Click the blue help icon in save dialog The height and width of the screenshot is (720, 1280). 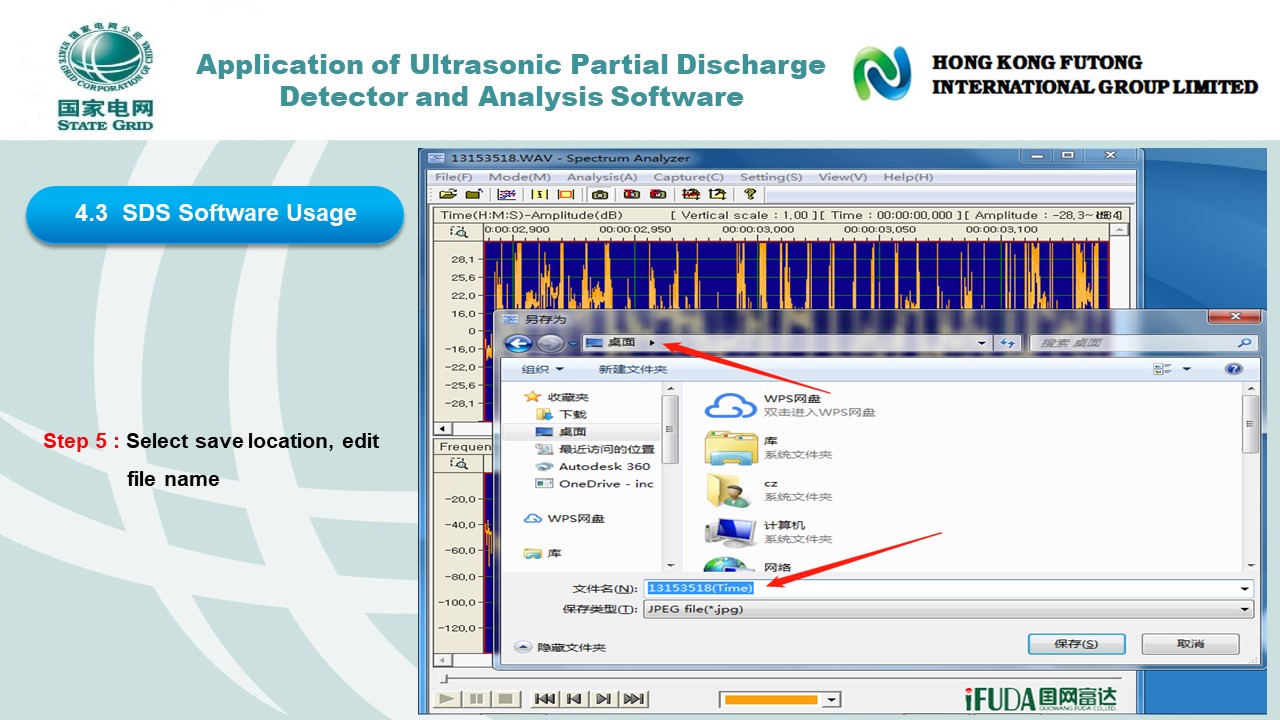pos(1233,369)
